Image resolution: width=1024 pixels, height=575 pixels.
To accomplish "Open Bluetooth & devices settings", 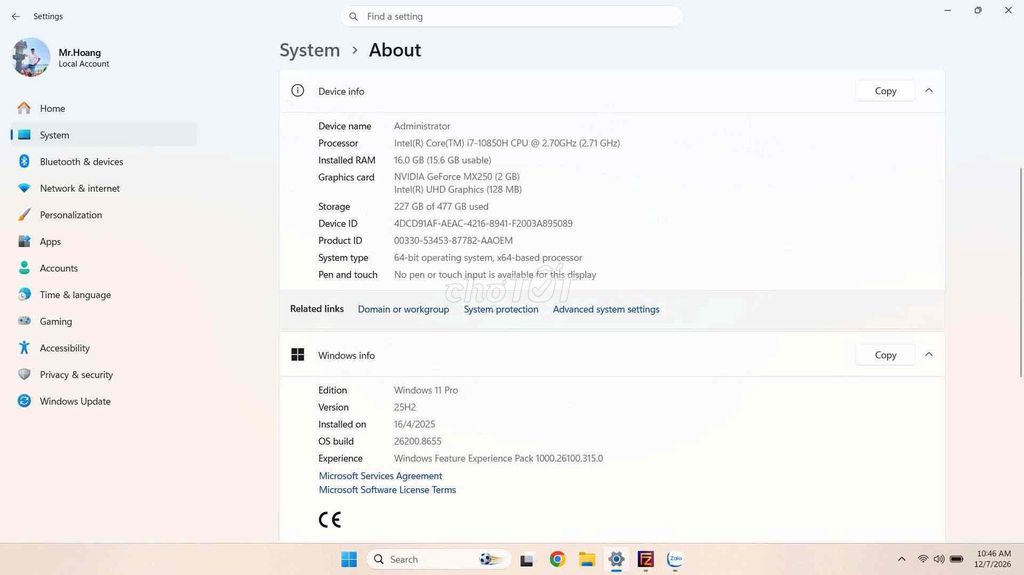I will (104, 161).
